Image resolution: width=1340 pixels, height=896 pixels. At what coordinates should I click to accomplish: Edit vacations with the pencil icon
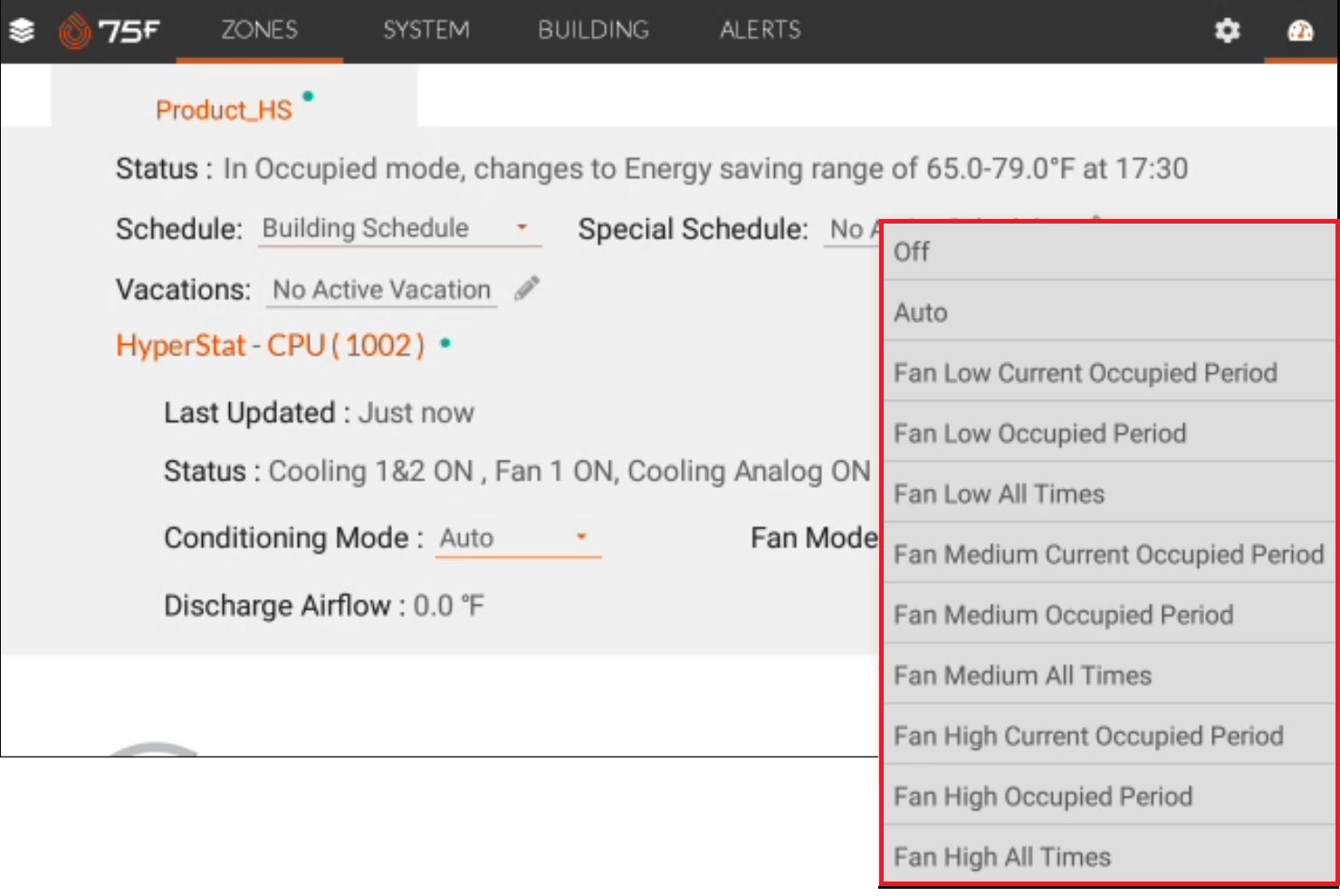527,289
